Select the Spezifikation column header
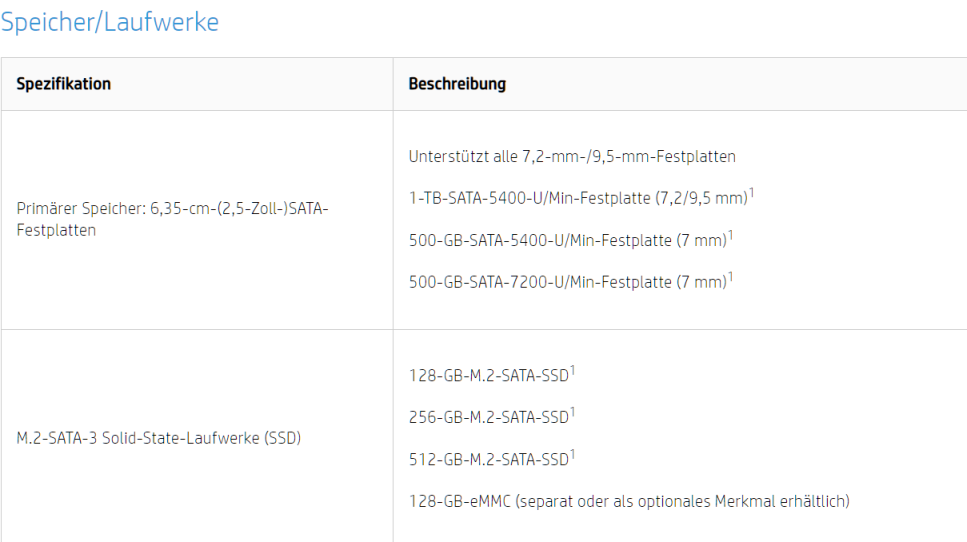 click(64, 84)
